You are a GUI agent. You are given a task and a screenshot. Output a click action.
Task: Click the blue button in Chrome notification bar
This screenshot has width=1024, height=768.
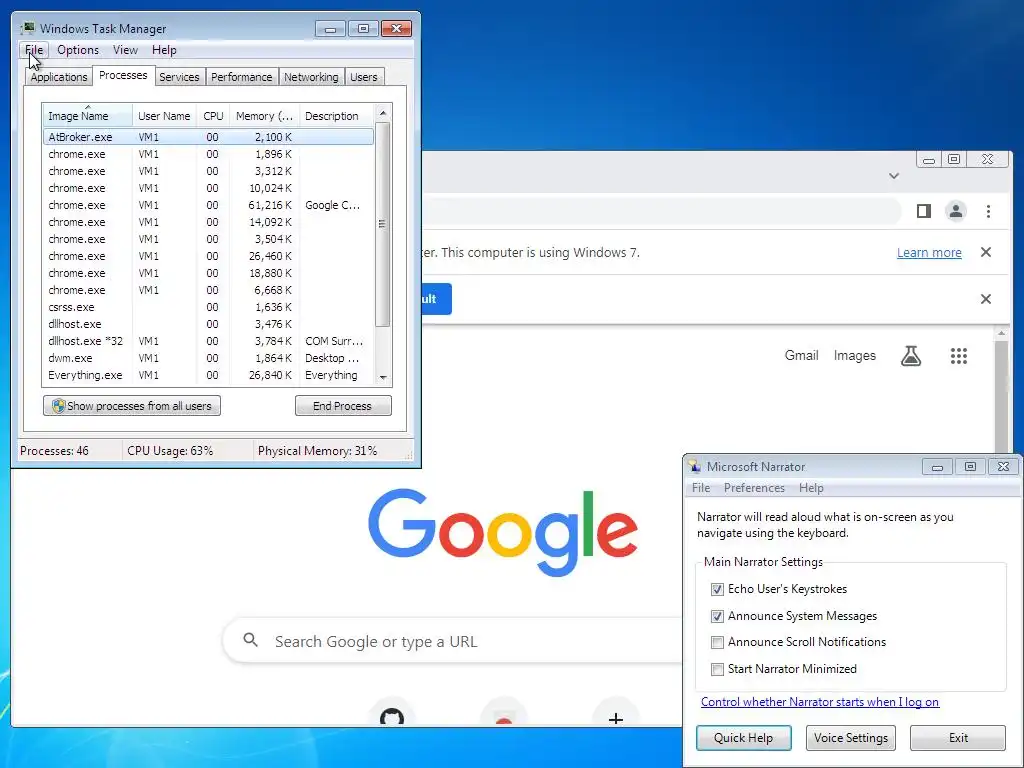pos(436,299)
